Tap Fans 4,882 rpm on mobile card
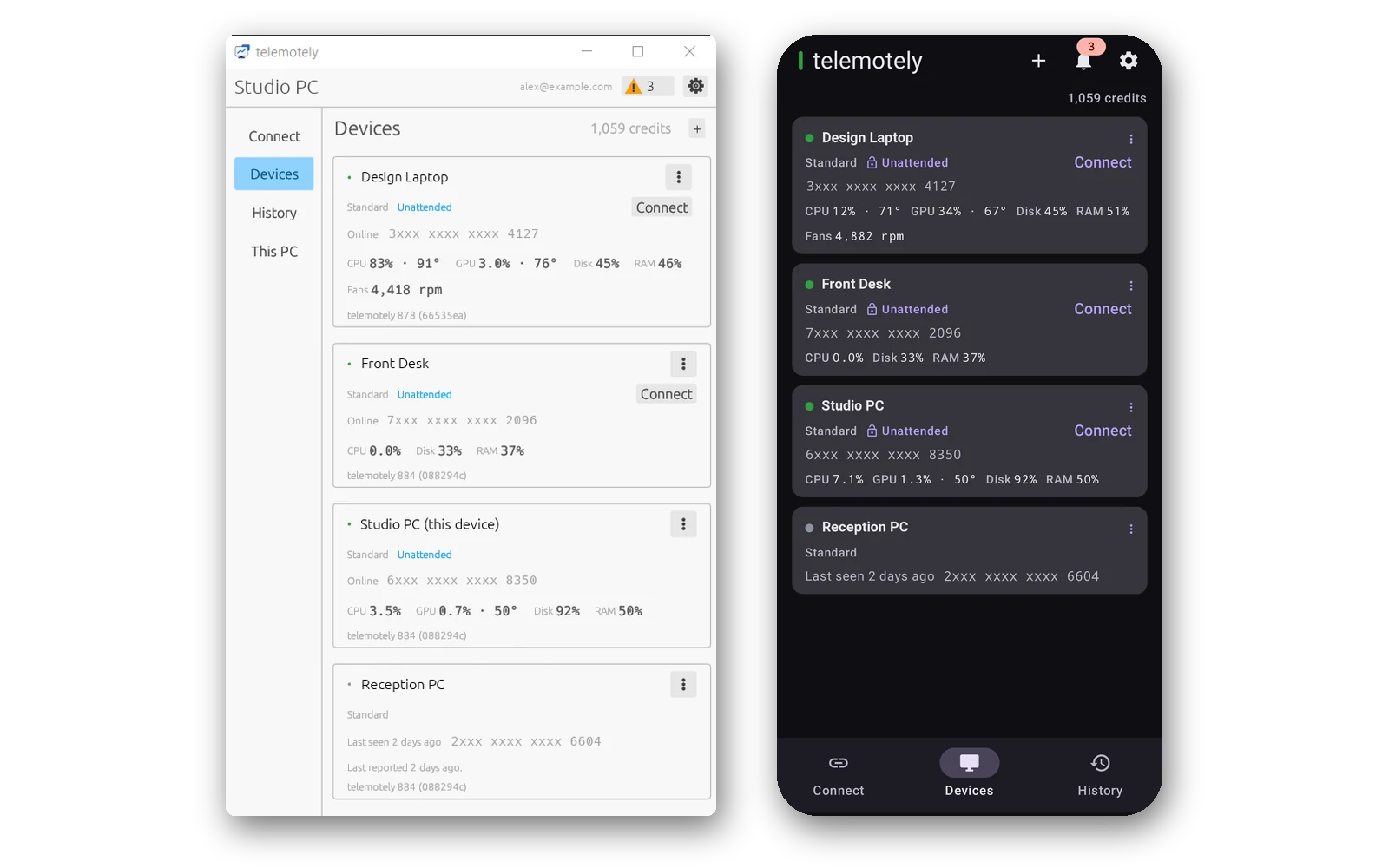The width and height of the screenshot is (1389, 868). [x=854, y=236]
